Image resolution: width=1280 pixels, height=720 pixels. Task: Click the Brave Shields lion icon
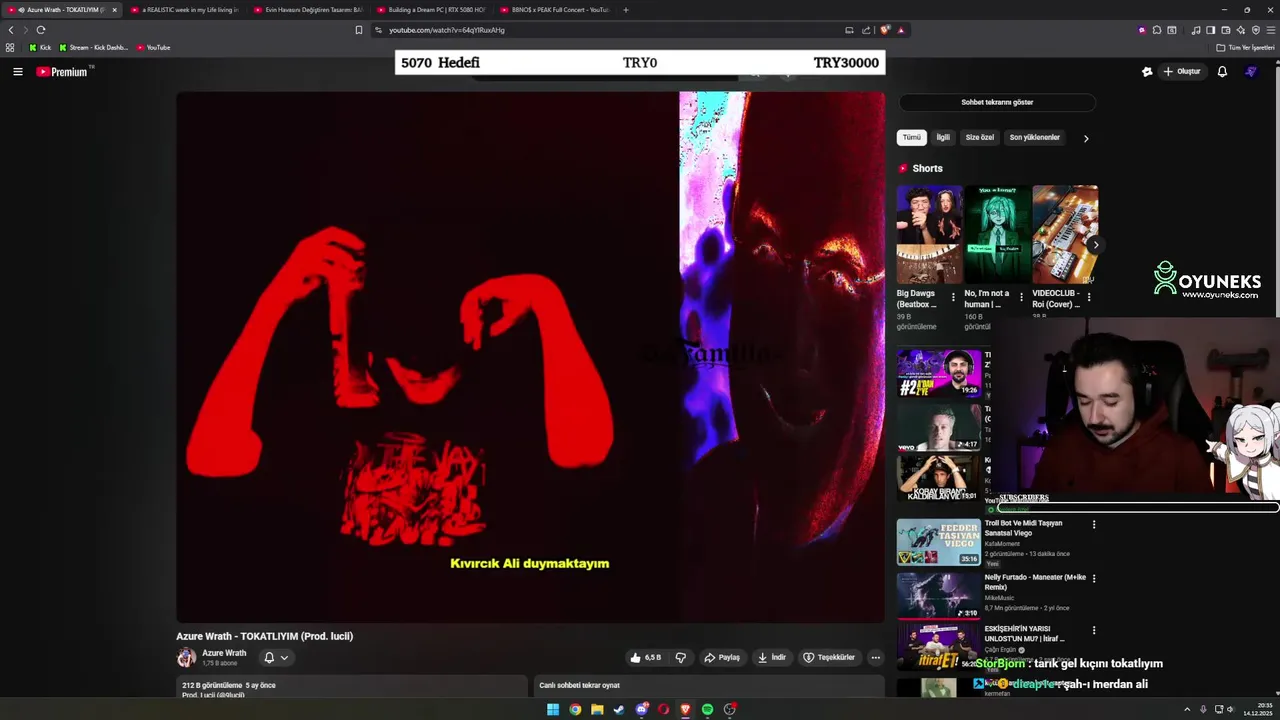pyautogui.click(x=885, y=30)
